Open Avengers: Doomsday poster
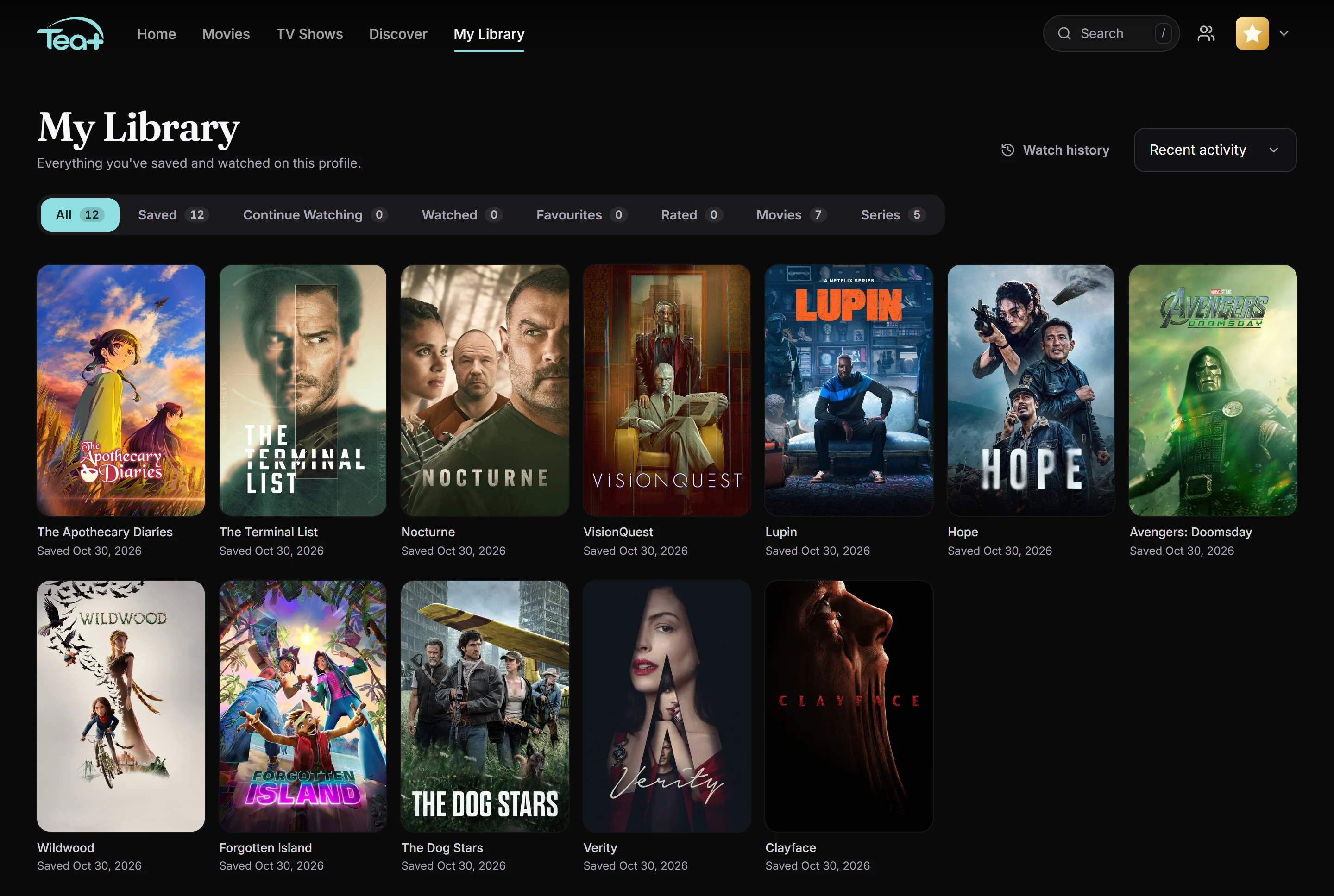This screenshot has height=896, width=1334. tap(1213, 390)
